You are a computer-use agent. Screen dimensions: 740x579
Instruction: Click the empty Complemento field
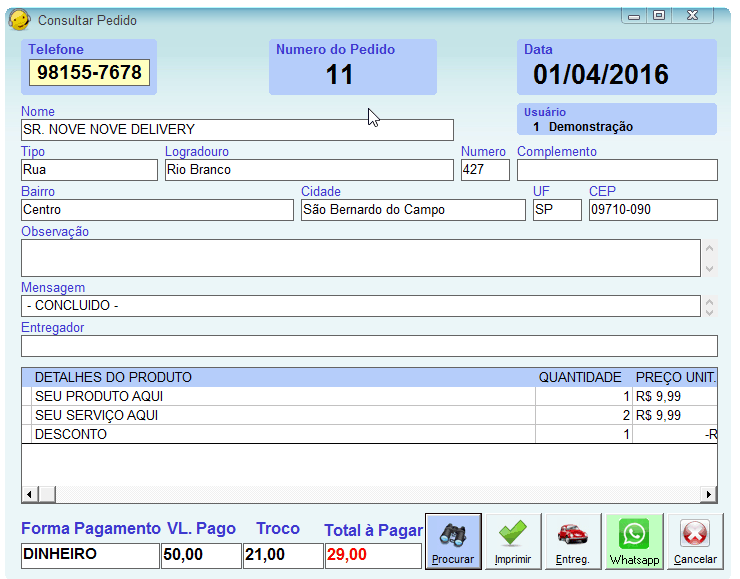617,170
